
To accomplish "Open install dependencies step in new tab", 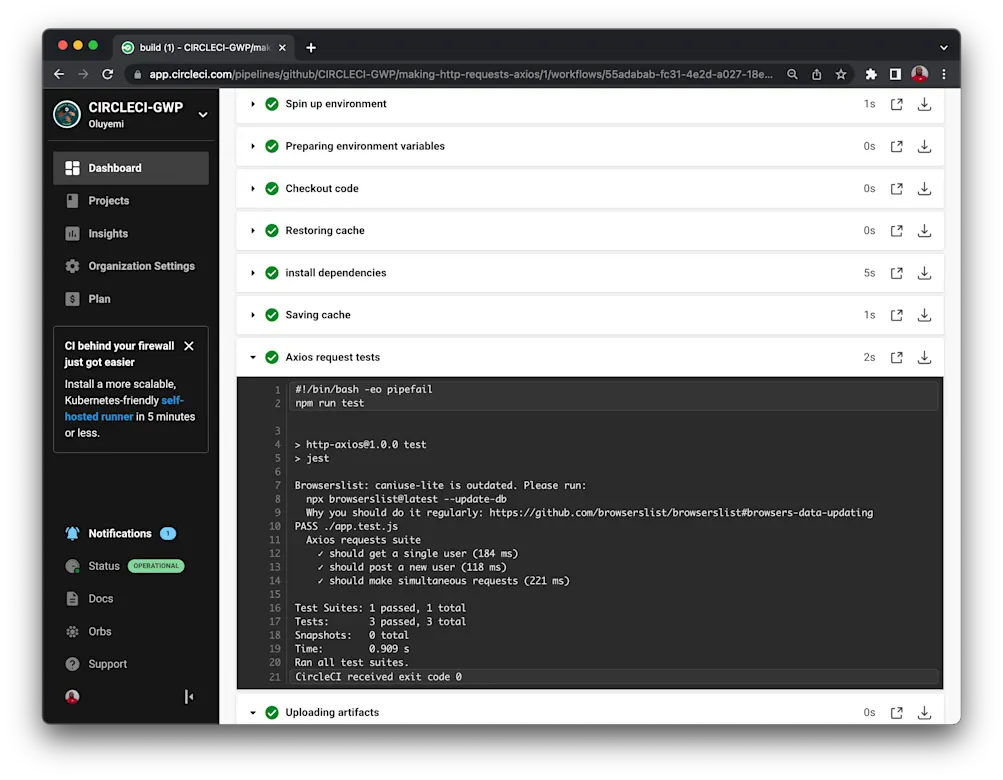I will (896, 272).
